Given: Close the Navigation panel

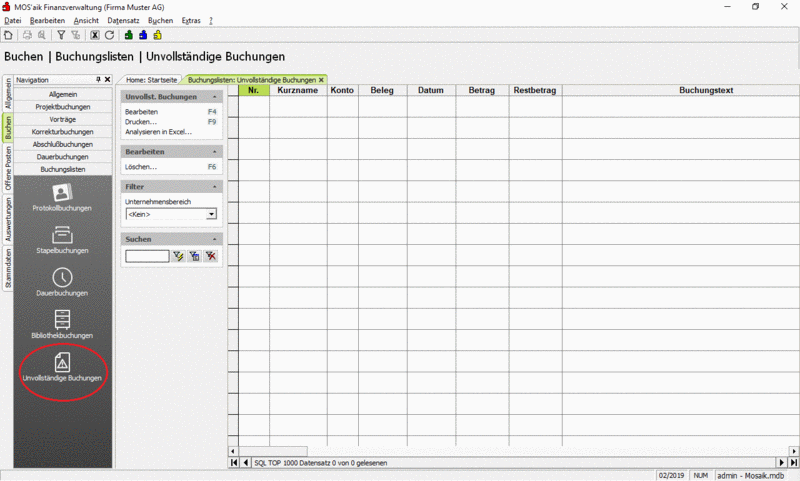Looking at the screenshot, I should coord(107,80).
